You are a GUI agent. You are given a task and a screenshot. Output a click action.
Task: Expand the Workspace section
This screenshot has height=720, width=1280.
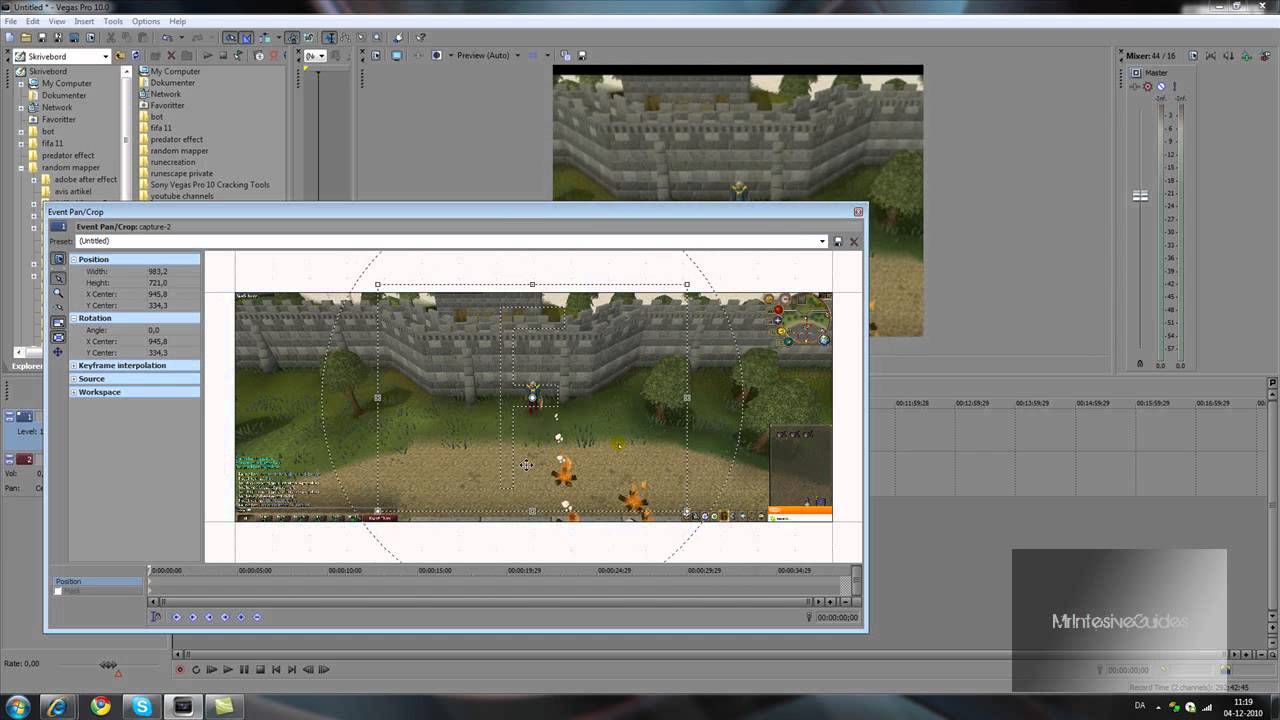[74, 392]
